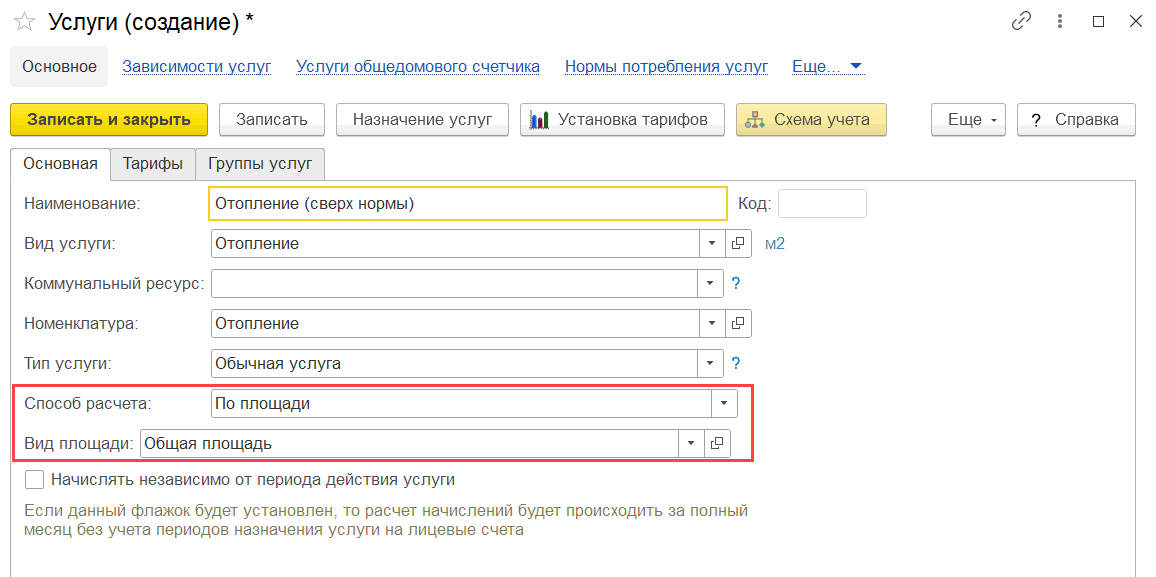Show help for Тип услуги question mark
The width and height of the screenshot is (1156, 577).
coord(735,363)
